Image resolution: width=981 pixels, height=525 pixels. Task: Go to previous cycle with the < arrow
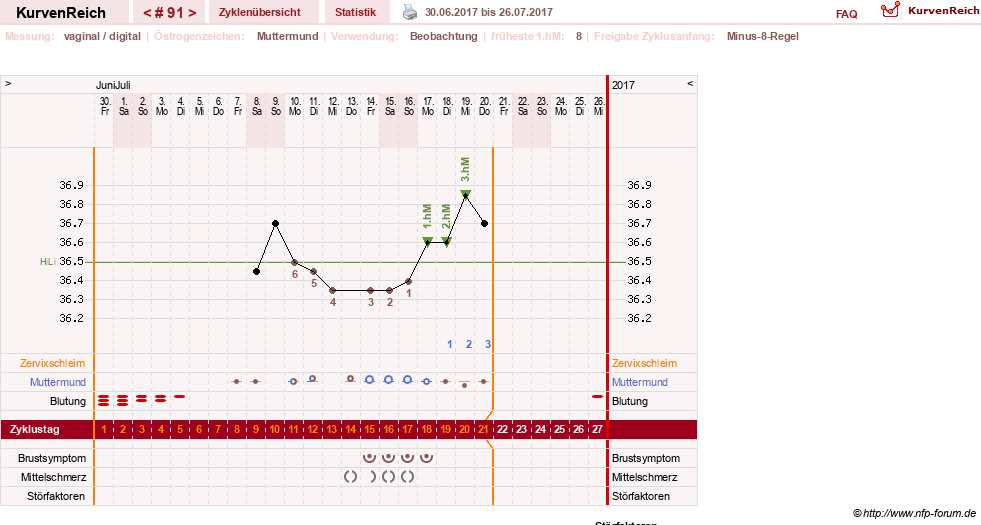tap(147, 13)
